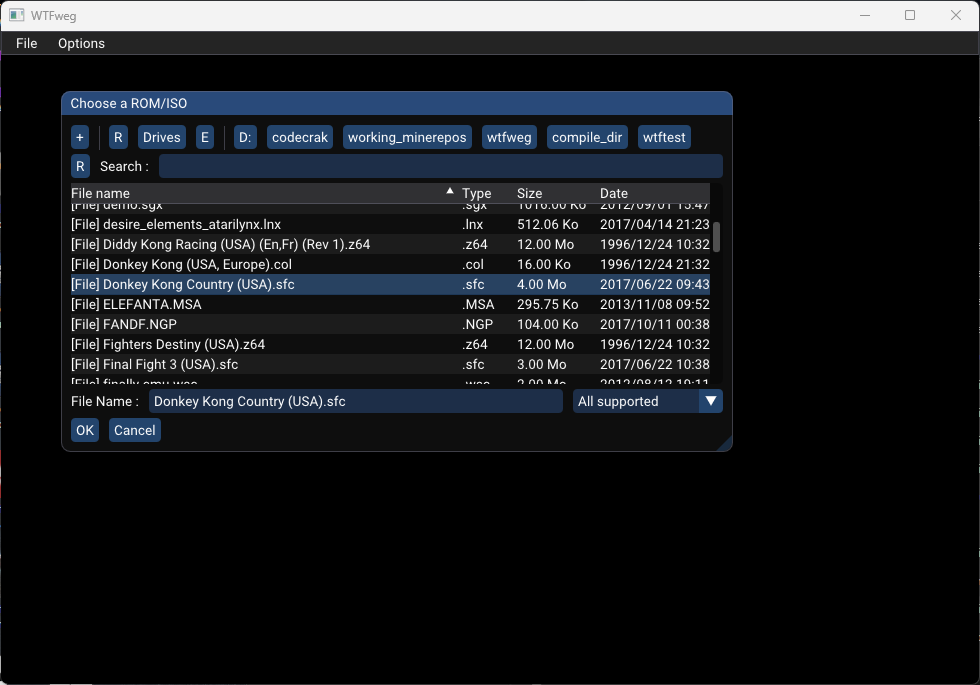Click the E edit path button
Screen dimensions: 980x685
pyautogui.click(x=204, y=137)
